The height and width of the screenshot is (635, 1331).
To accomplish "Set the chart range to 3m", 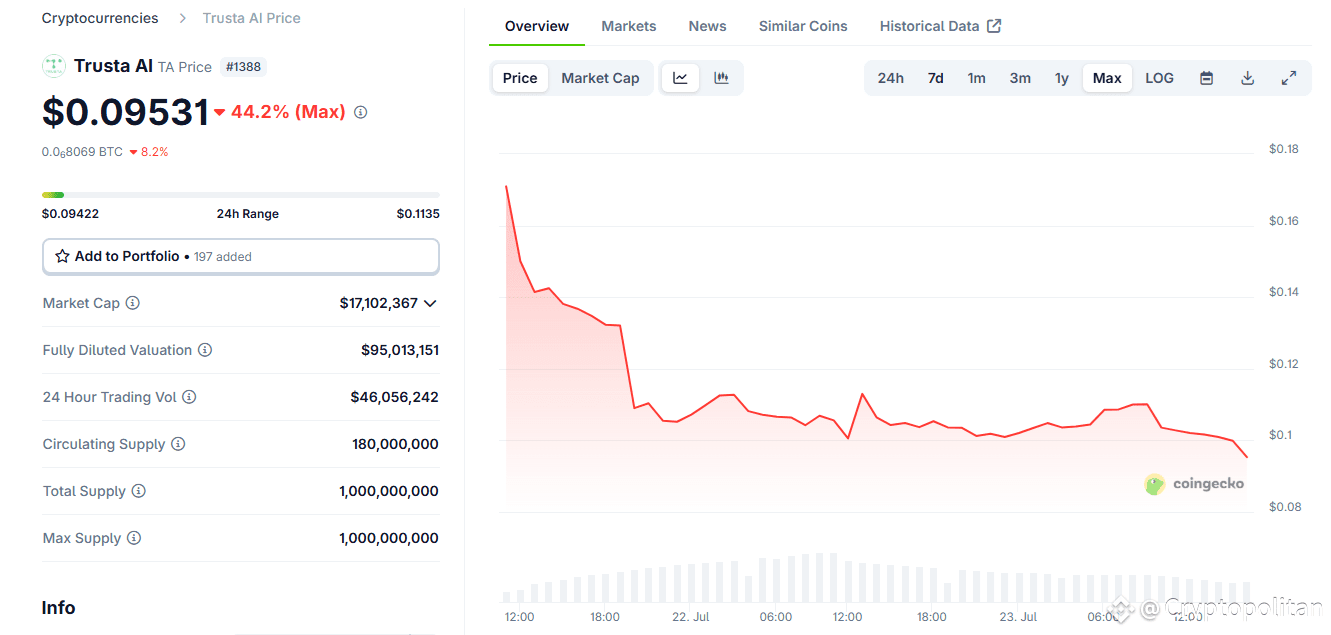I will [1020, 78].
